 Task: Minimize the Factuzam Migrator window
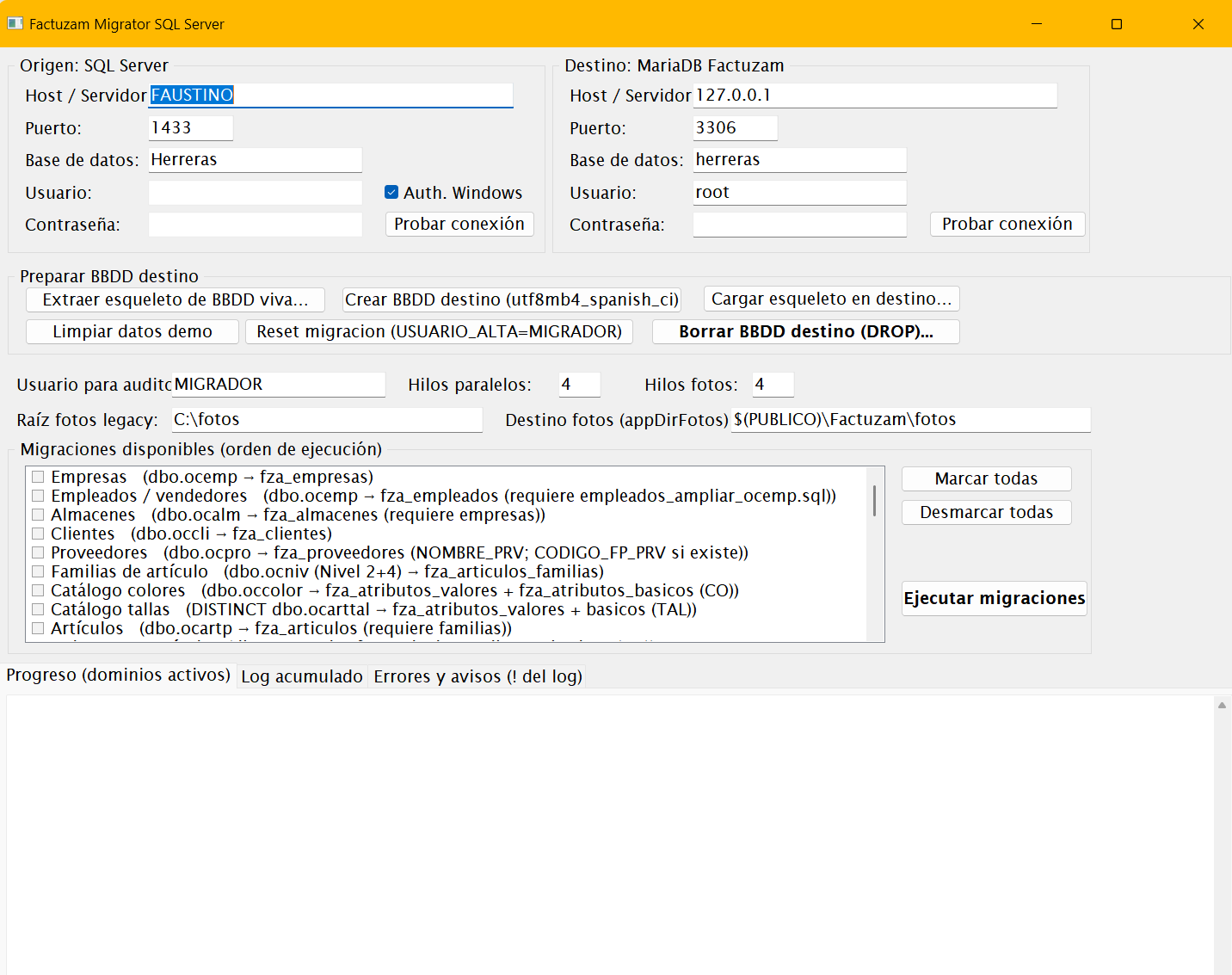1037,23
